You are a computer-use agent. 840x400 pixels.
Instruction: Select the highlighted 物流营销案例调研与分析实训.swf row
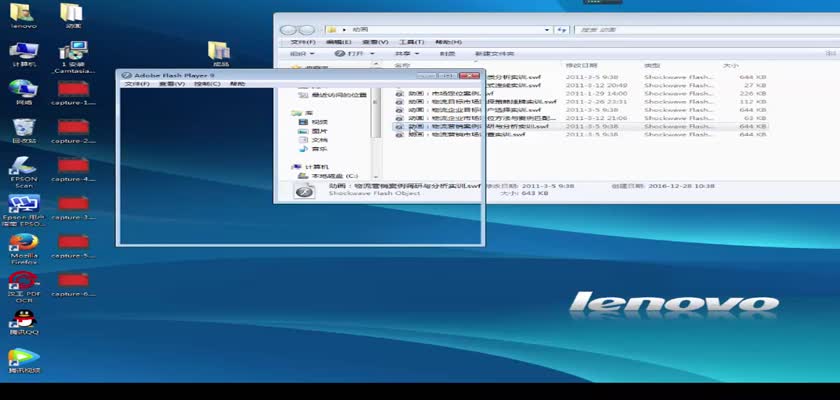581,126
